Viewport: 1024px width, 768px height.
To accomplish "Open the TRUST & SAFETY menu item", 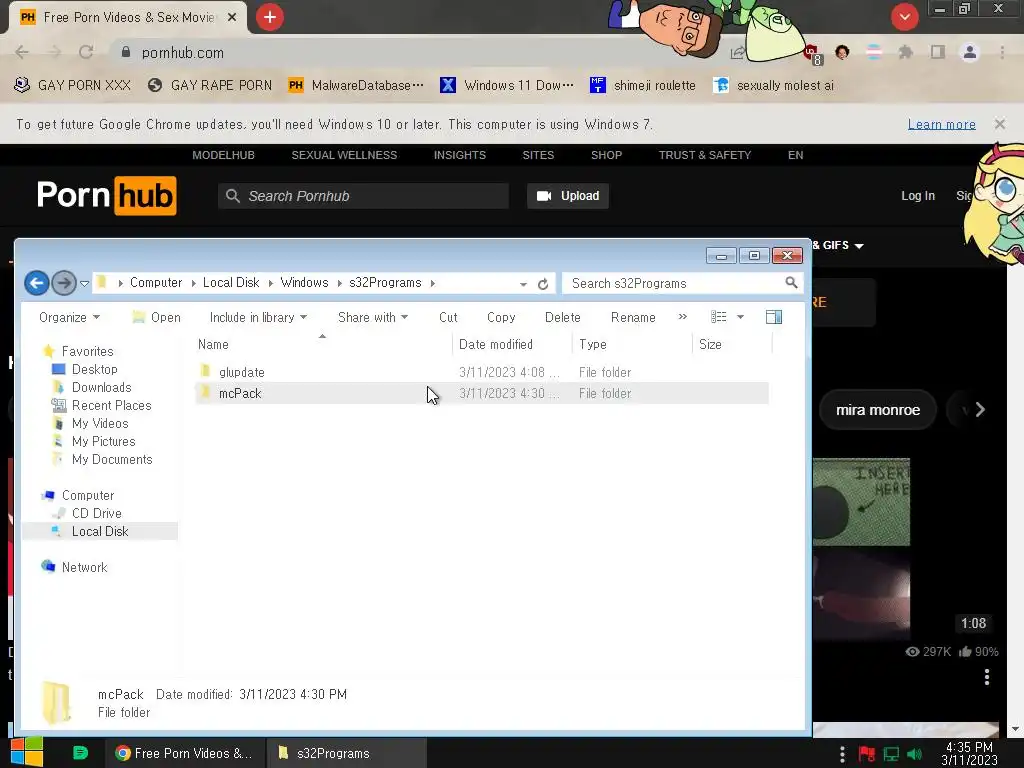I will [705, 155].
